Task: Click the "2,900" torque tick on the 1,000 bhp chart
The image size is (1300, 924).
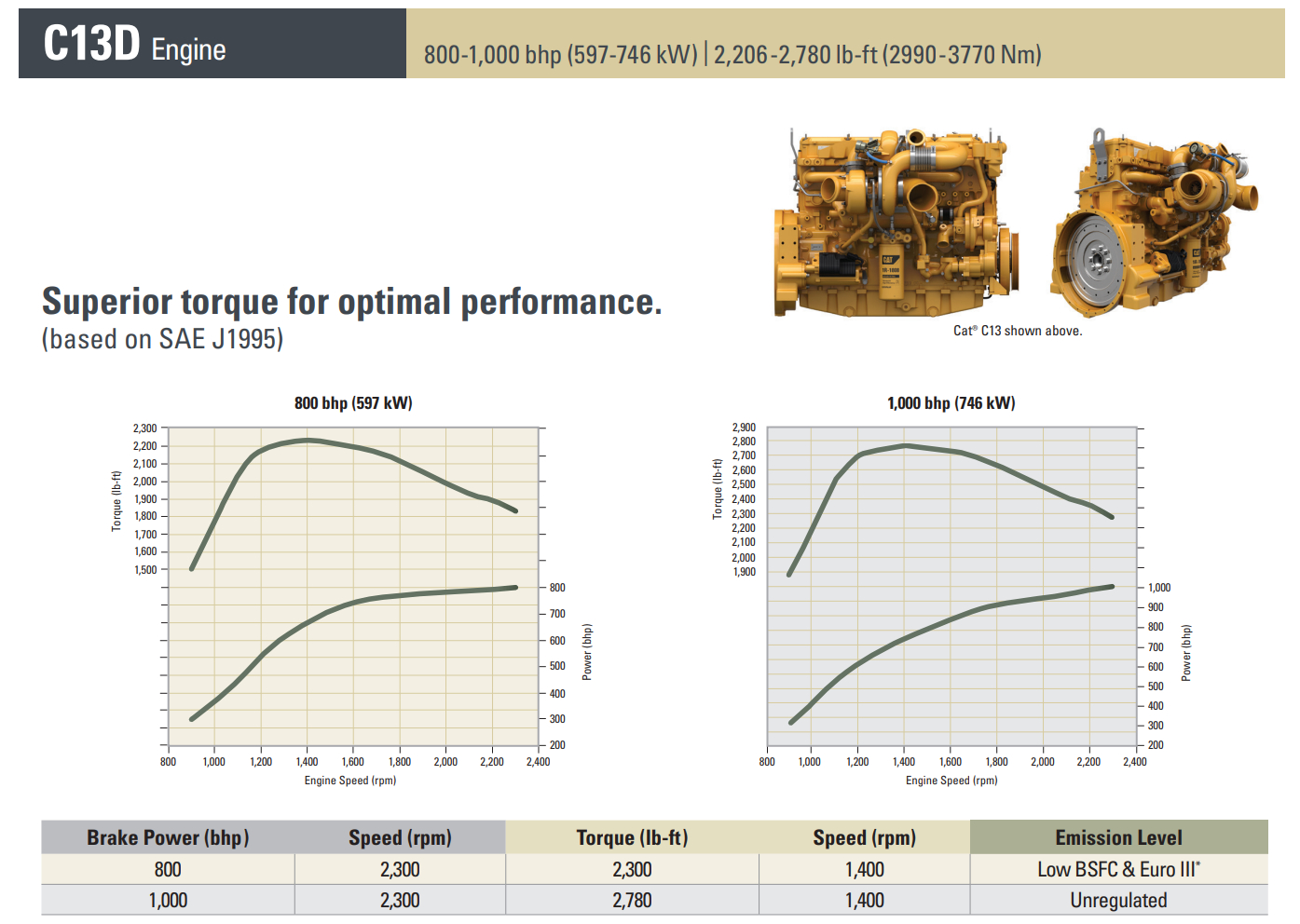Action: pyautogui.click(x=744, y=428)
